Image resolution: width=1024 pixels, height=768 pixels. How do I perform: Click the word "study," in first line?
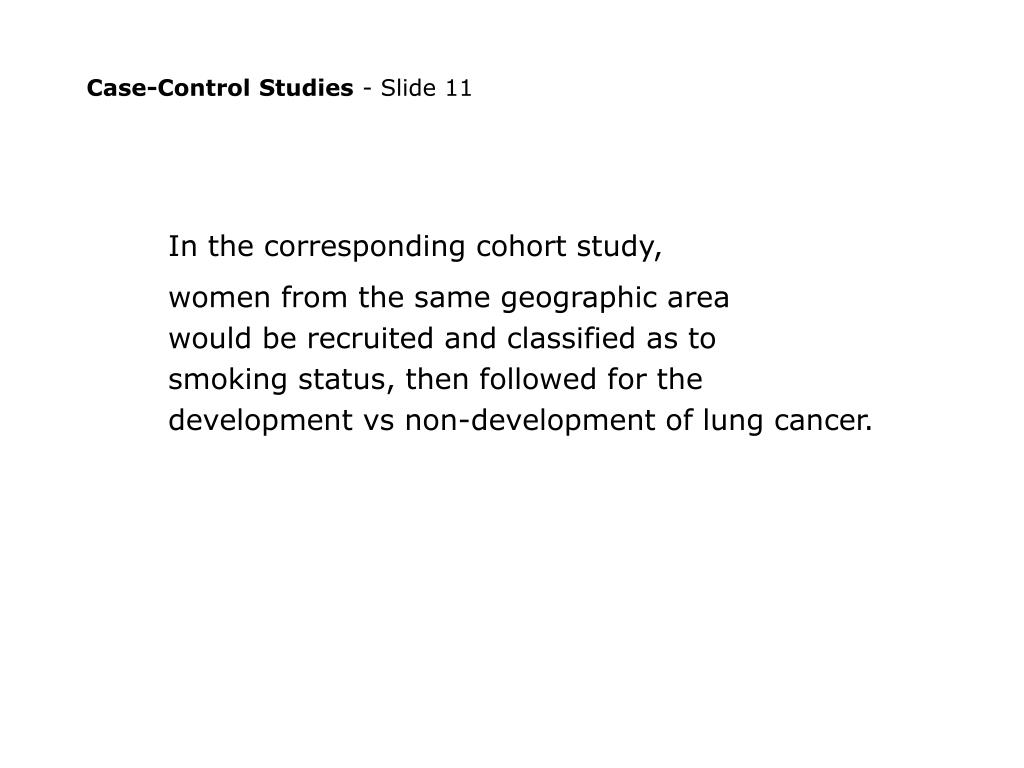(619, 248)
